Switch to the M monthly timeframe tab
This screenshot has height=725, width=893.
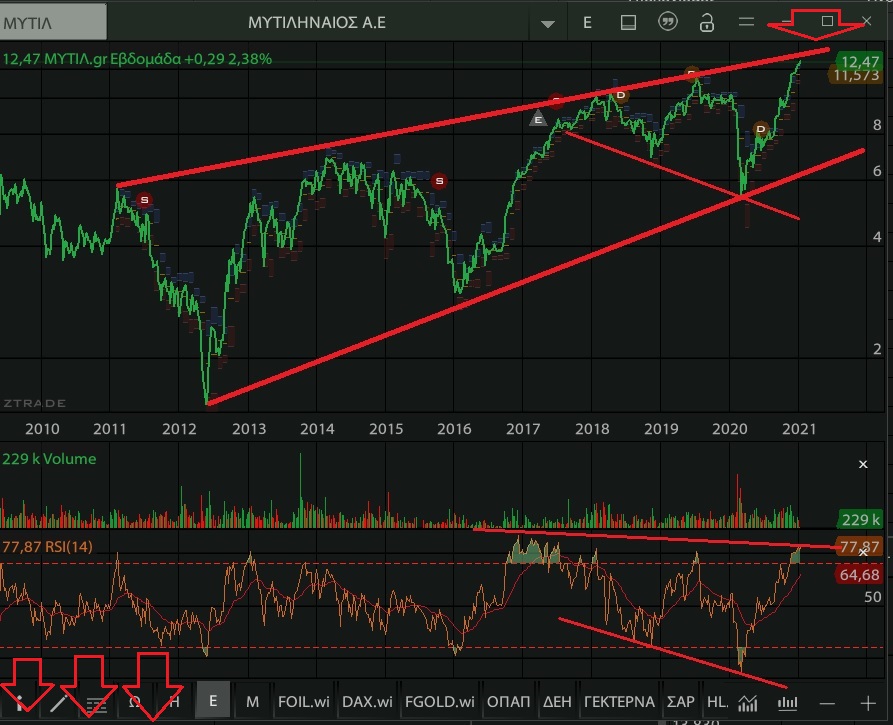pyautogui.click(x=252, y=702)
